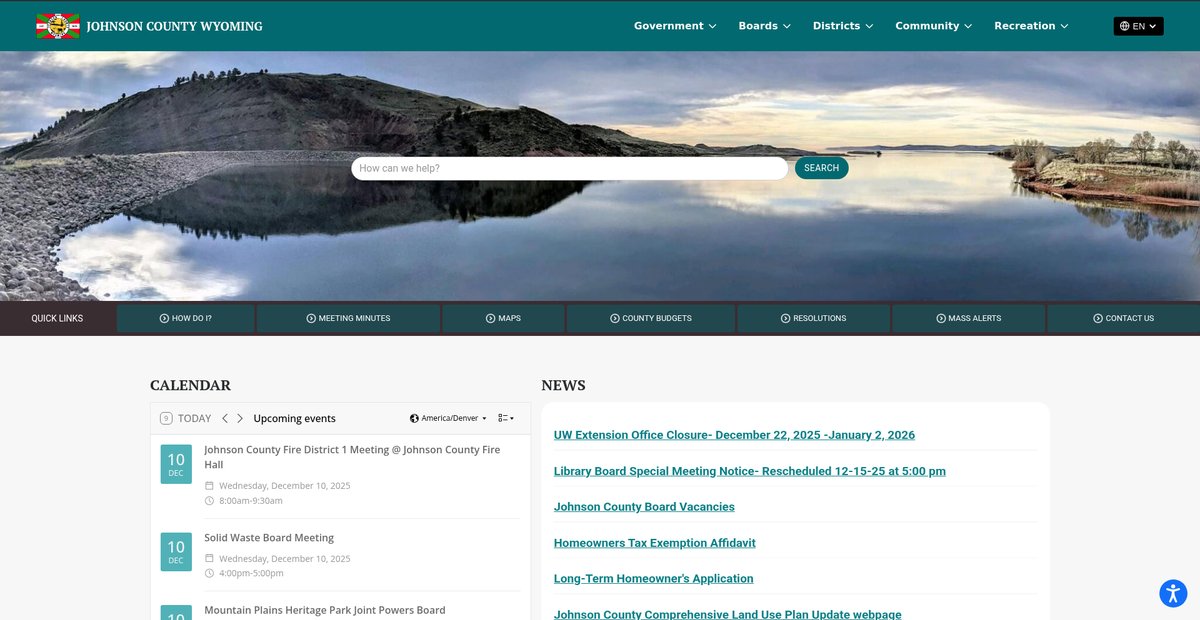Expand the Boards menu

coord(764,26)
